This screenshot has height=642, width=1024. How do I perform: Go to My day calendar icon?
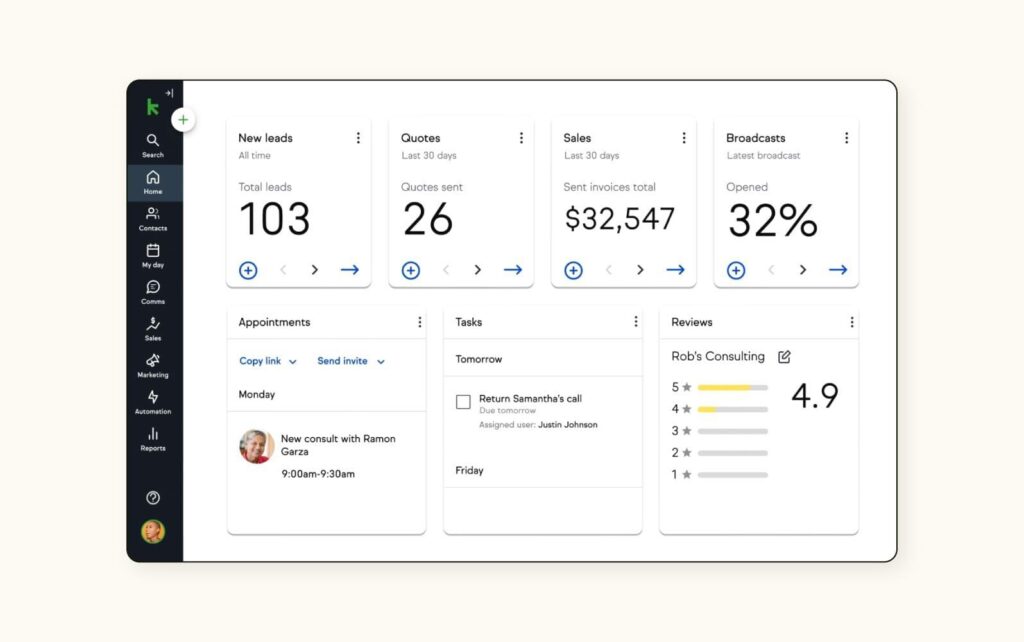tap(153, 255)
